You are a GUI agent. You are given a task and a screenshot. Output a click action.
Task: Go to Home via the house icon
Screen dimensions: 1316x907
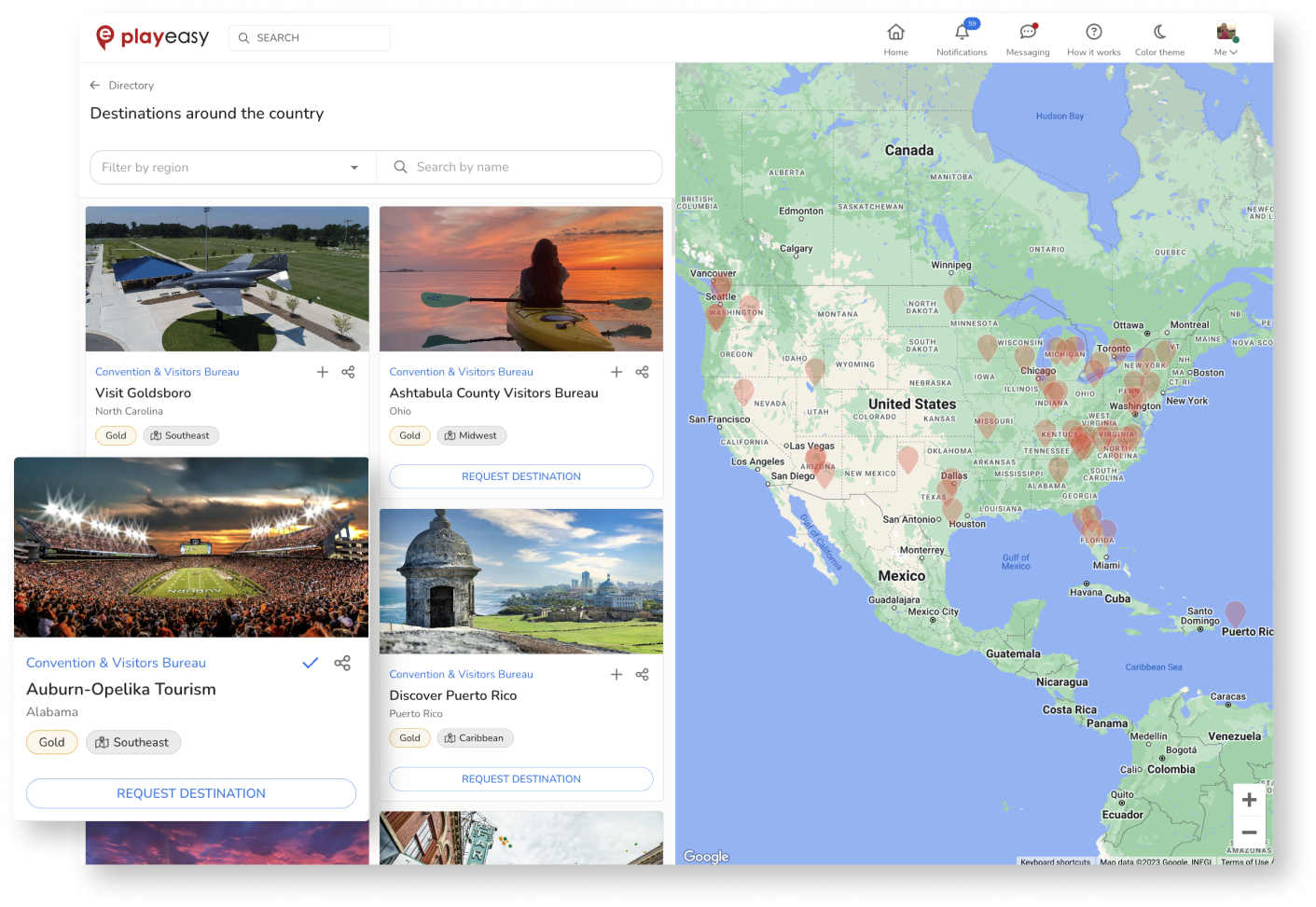[x=895, y=32]
